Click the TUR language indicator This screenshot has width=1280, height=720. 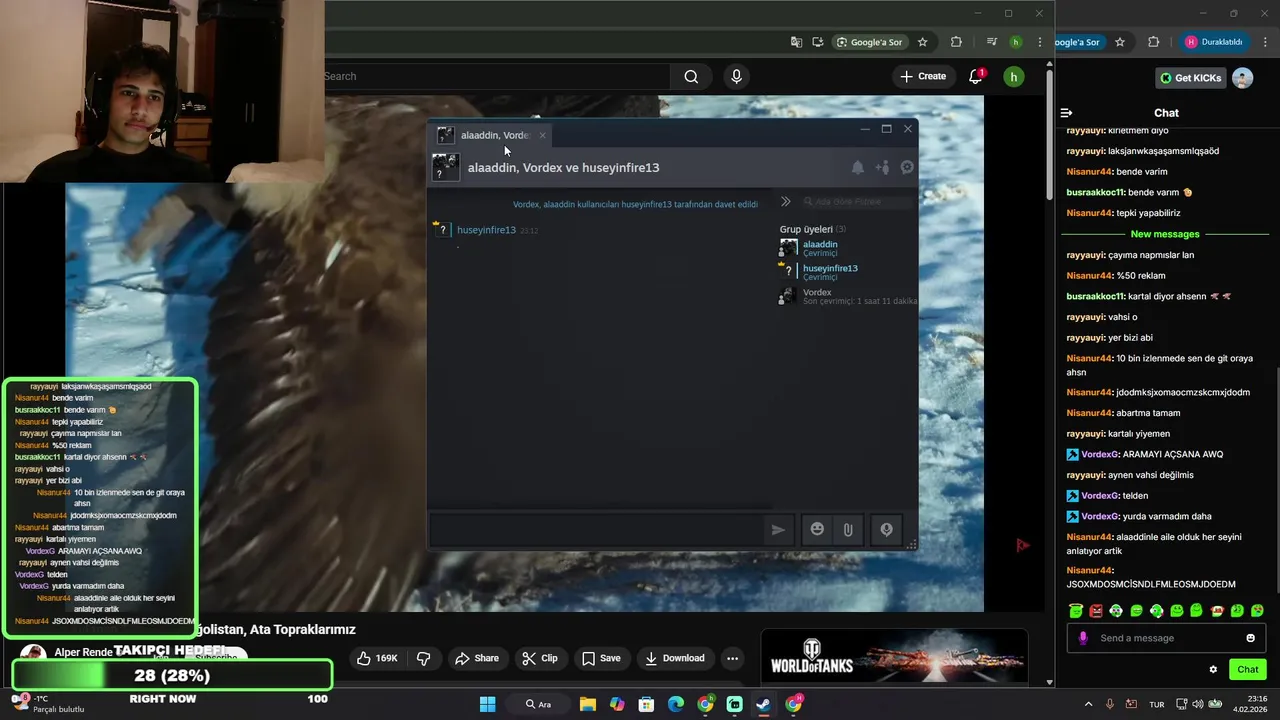click(x=1156, y=704)
